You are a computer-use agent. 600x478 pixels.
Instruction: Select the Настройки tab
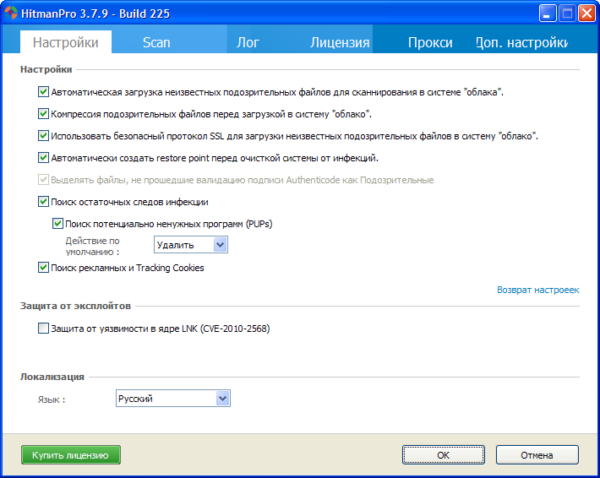[x=65, y=43]
